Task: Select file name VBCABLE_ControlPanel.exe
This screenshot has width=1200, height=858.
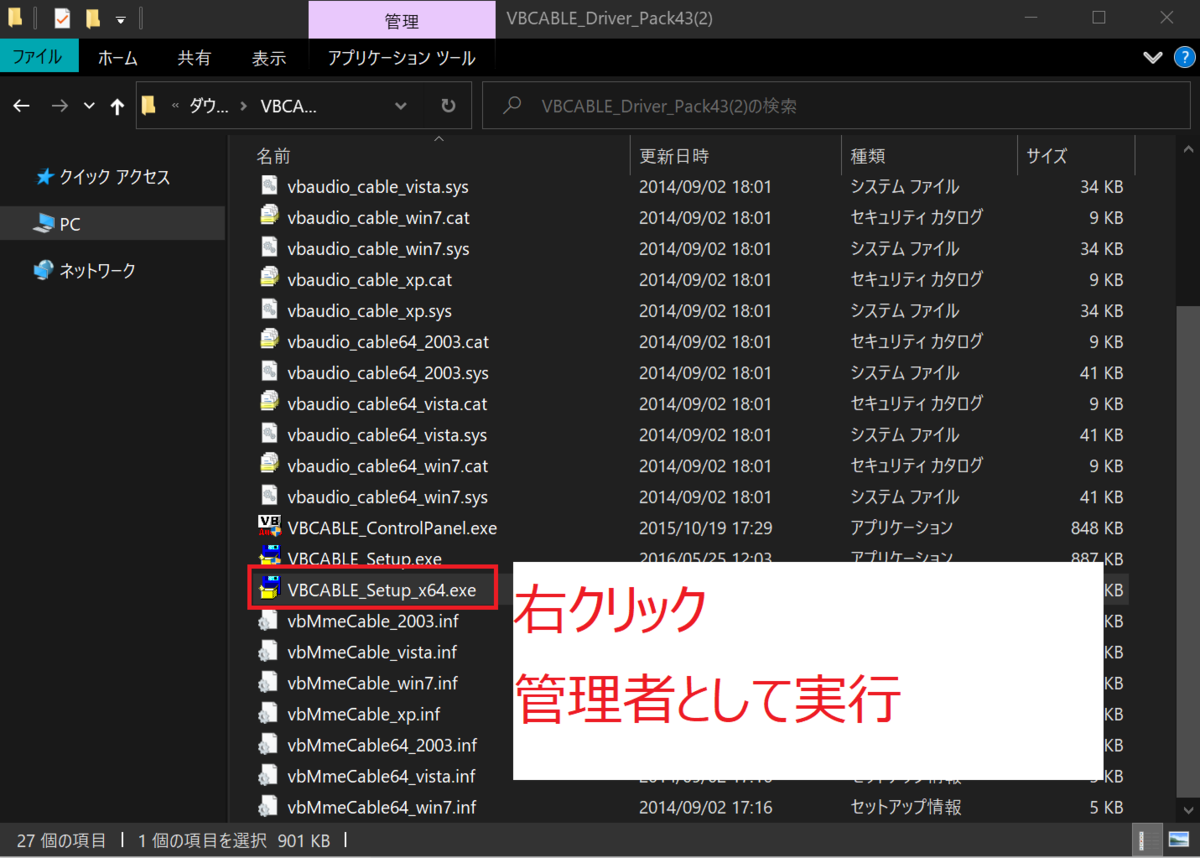Action: tap(392, 527)
